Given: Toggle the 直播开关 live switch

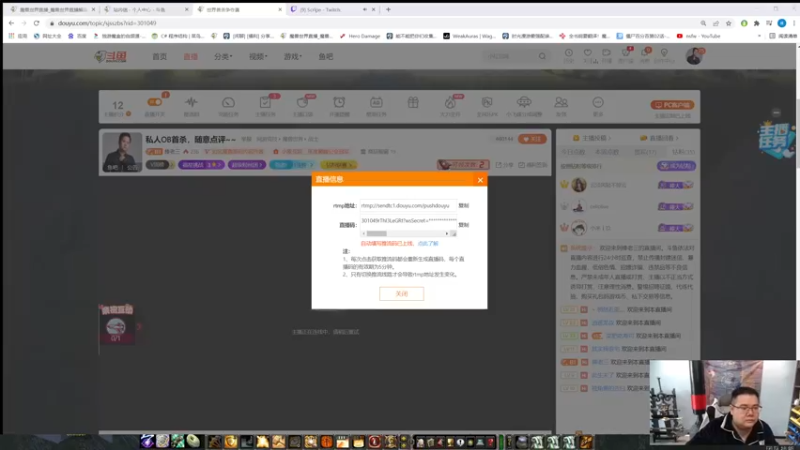Looking at the screenshot, I should [x=154, y=103].
